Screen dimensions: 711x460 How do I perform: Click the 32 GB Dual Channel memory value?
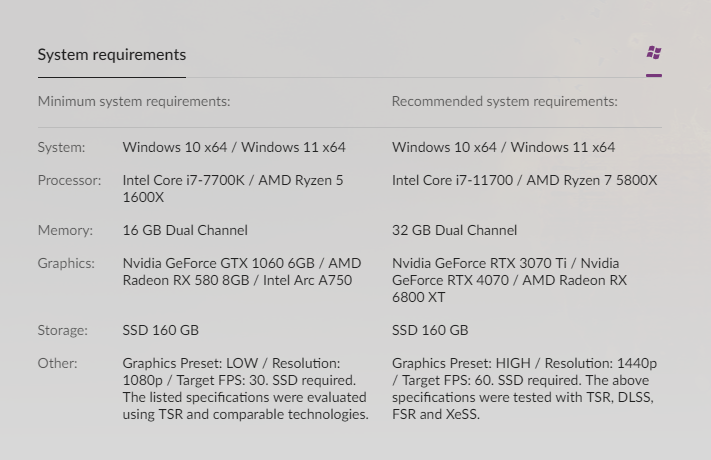(454, 230)
